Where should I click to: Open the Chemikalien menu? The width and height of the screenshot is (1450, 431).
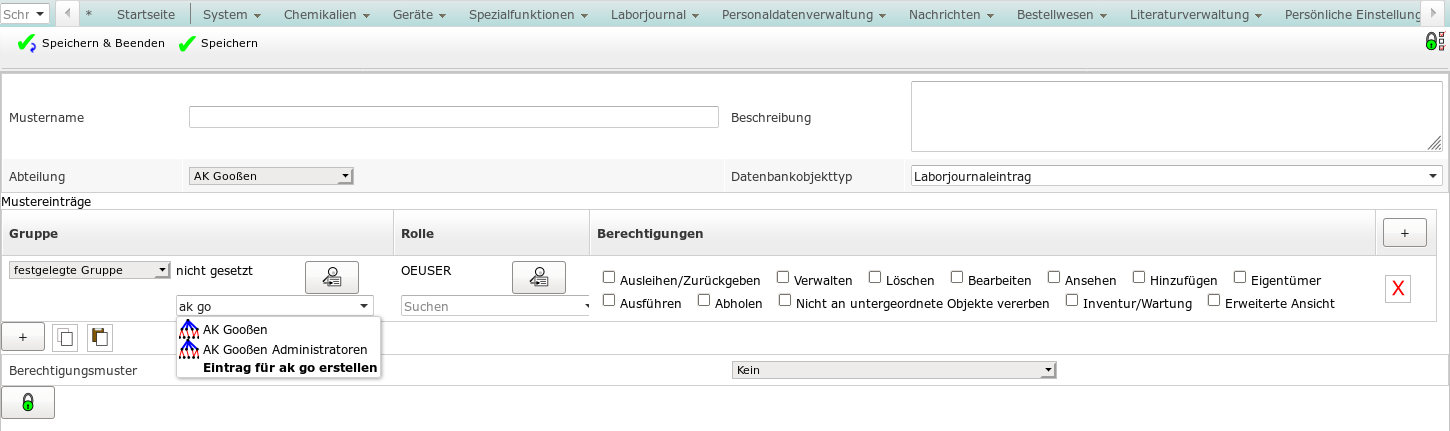tap(326, 15)
